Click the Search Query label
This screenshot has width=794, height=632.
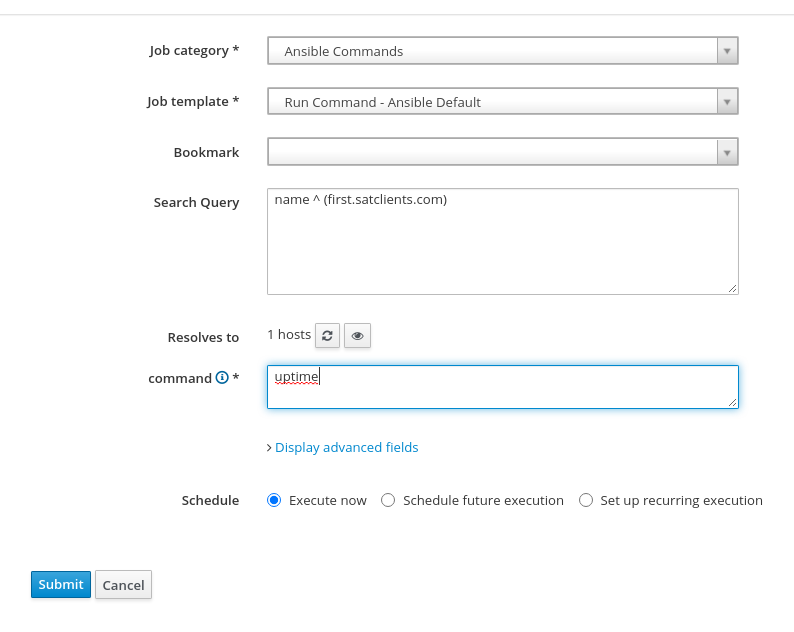[x=196, y=202]
